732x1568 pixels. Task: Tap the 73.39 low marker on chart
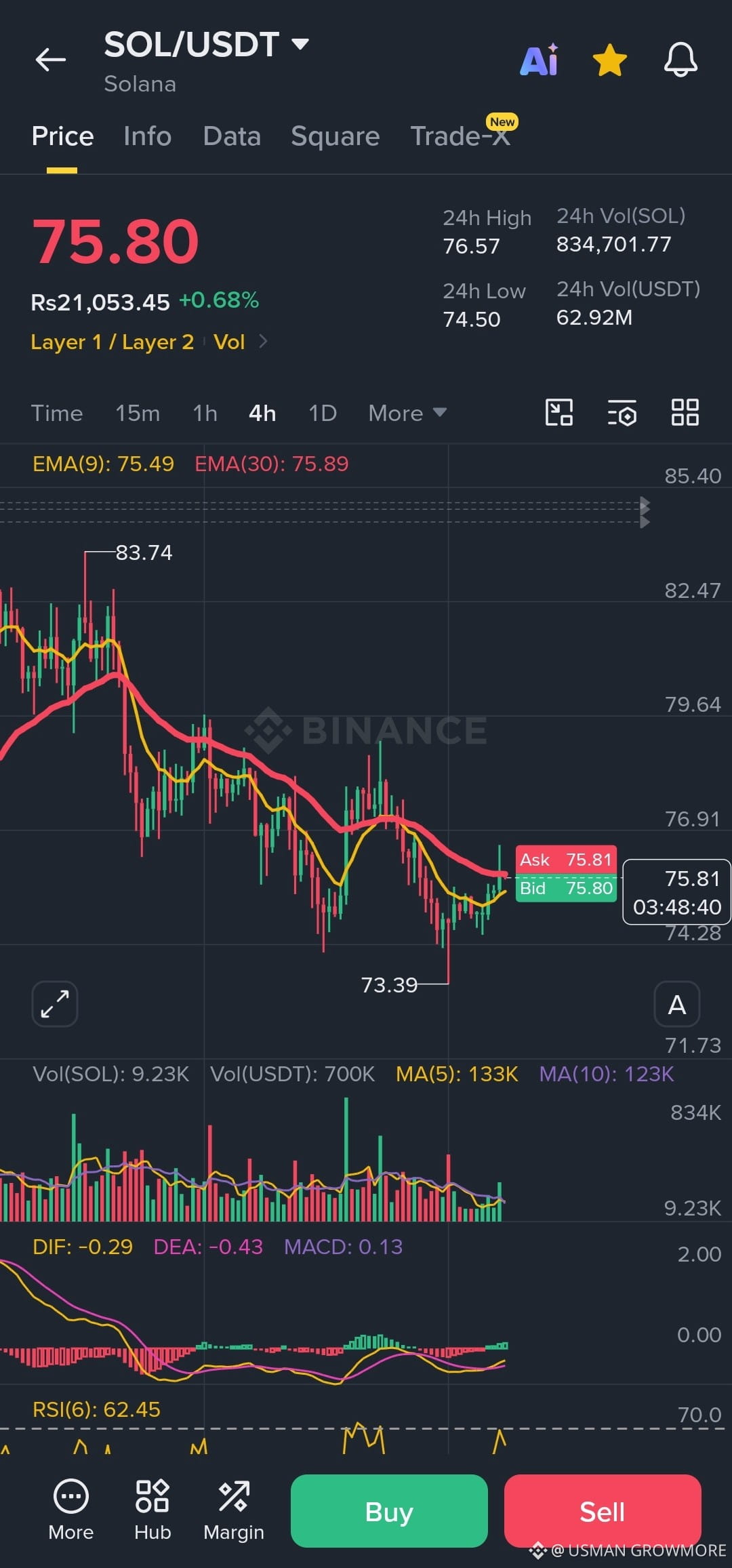(389, 984)
